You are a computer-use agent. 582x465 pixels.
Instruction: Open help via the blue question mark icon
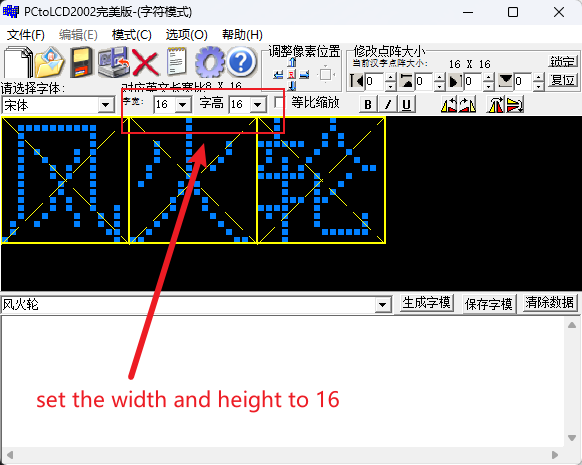(x=241, y=62)
